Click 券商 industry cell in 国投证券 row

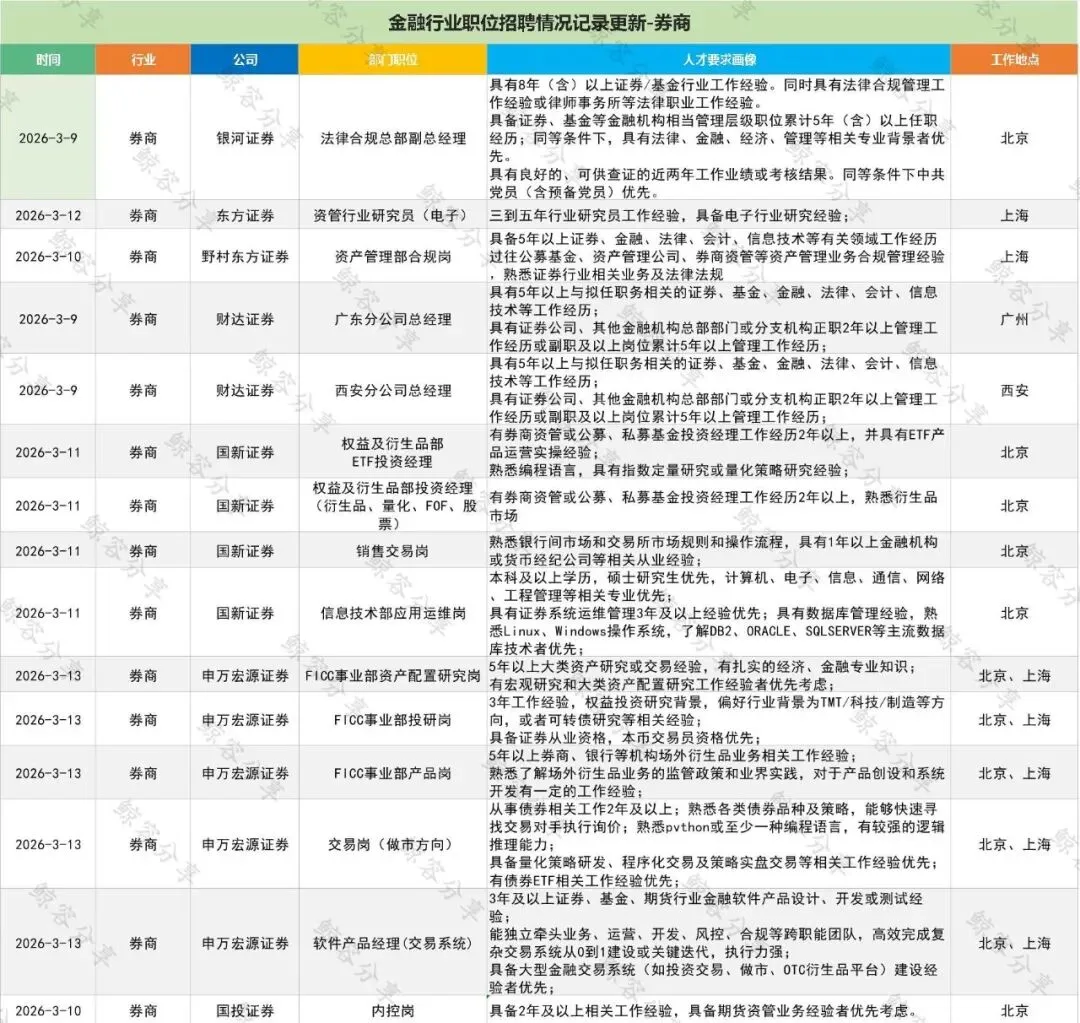pos(143,1011)
